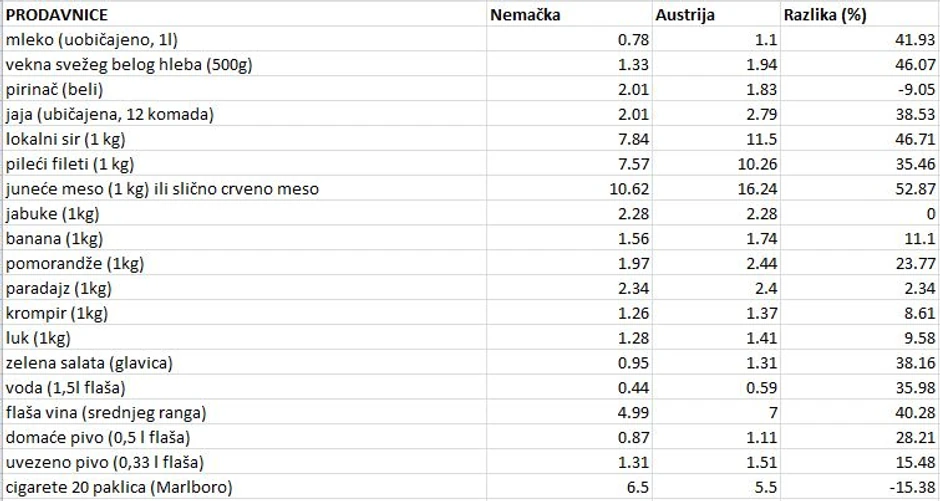Select the Razlika (%) header cell
This screenshot has height=501, width=940.
[x=826, y=15]
